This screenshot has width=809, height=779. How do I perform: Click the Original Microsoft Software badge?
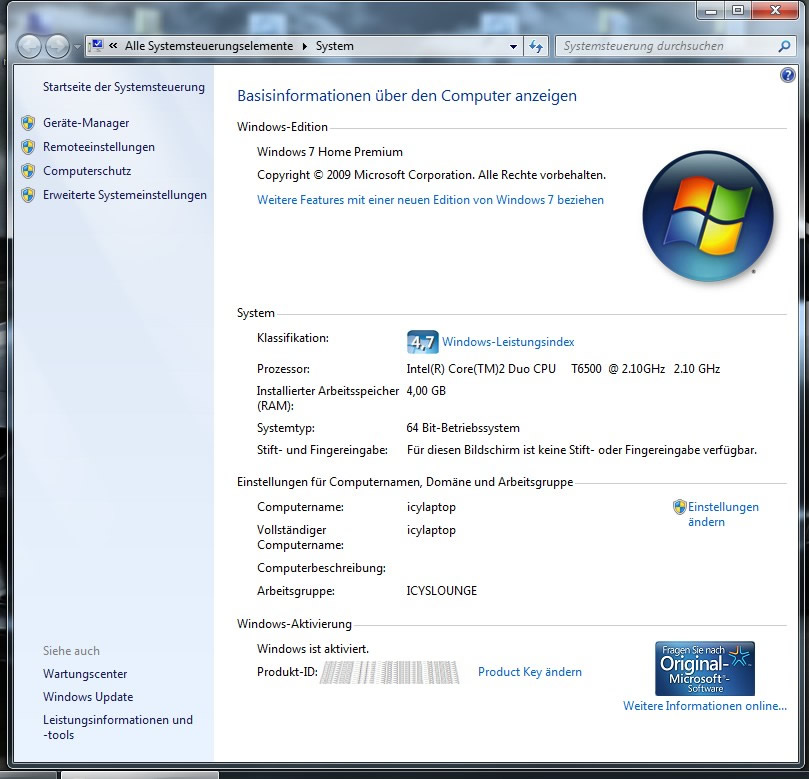click(705, 669)
